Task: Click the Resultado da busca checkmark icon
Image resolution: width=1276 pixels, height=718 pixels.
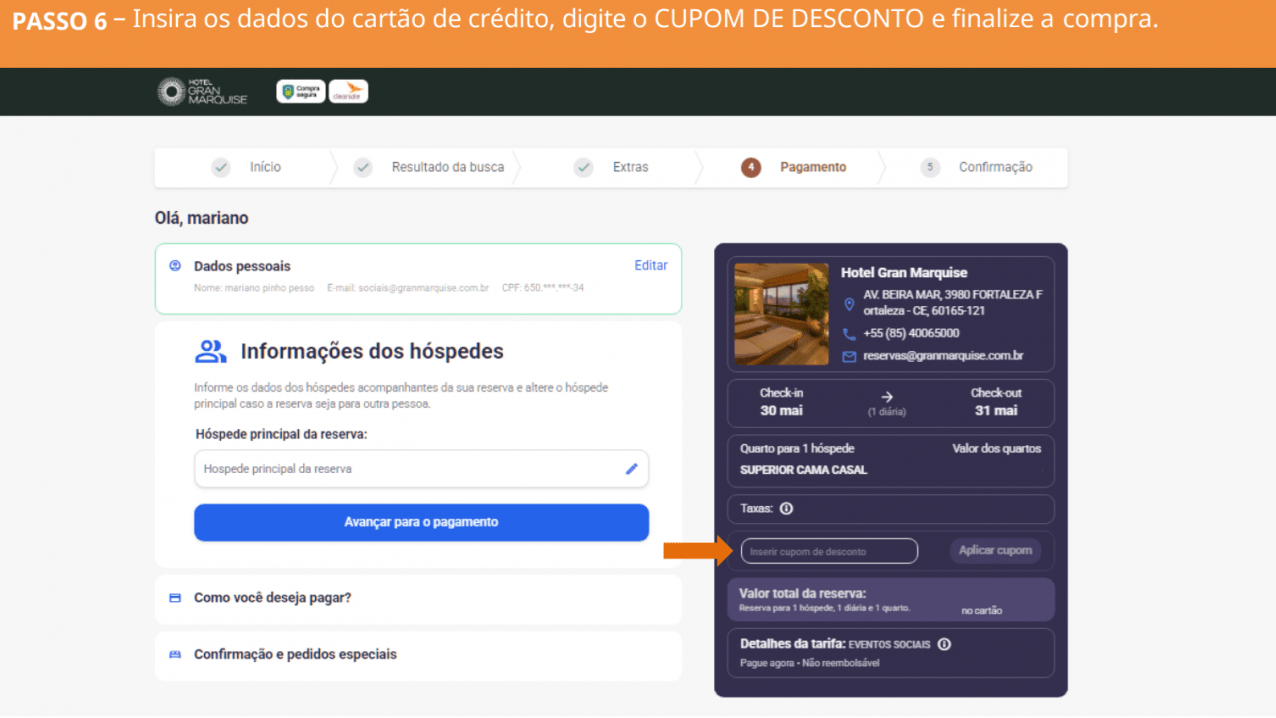Action: coord(363,168)
